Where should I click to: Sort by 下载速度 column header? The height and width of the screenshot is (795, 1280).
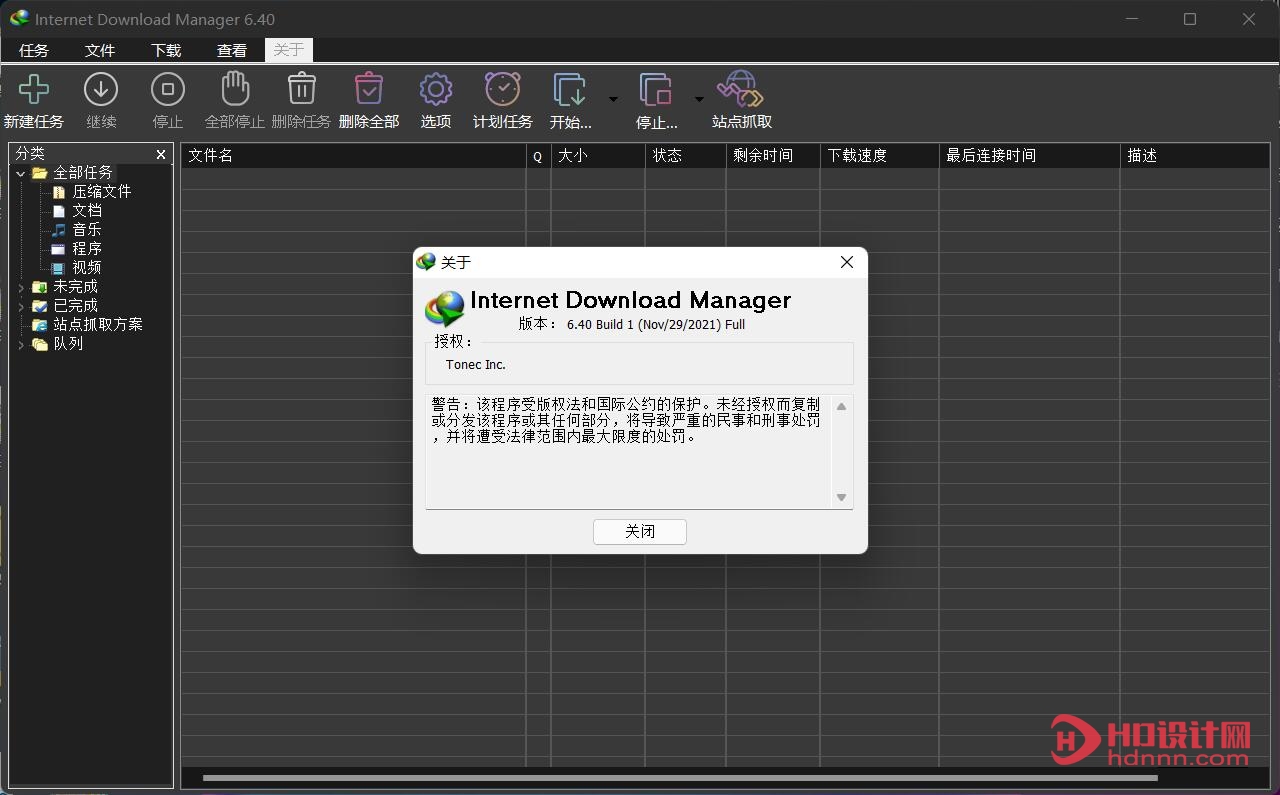(879, 156)
